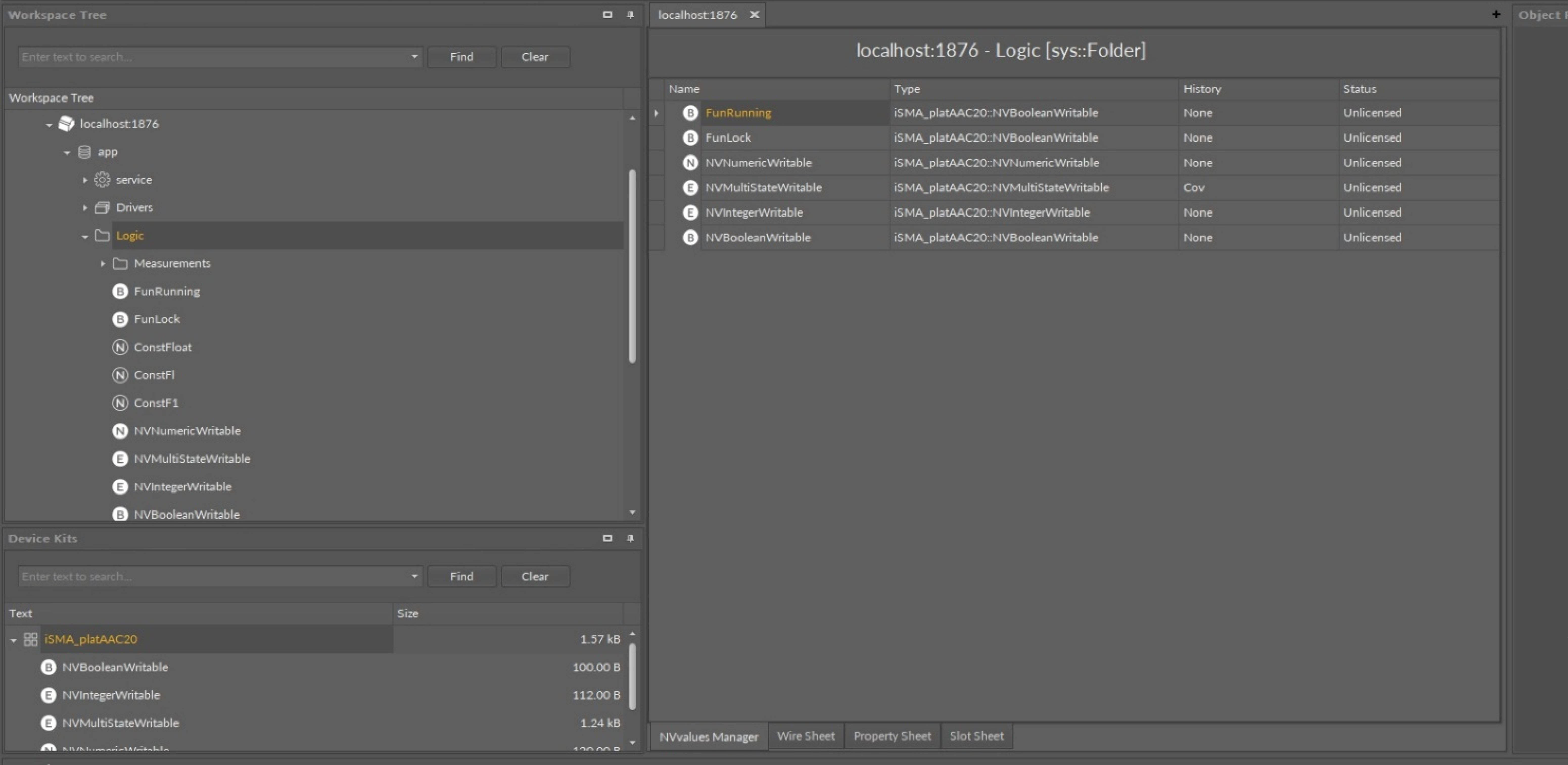Click the Drivers folder icon
The image size is (1568, 765).
click(102, 207)
